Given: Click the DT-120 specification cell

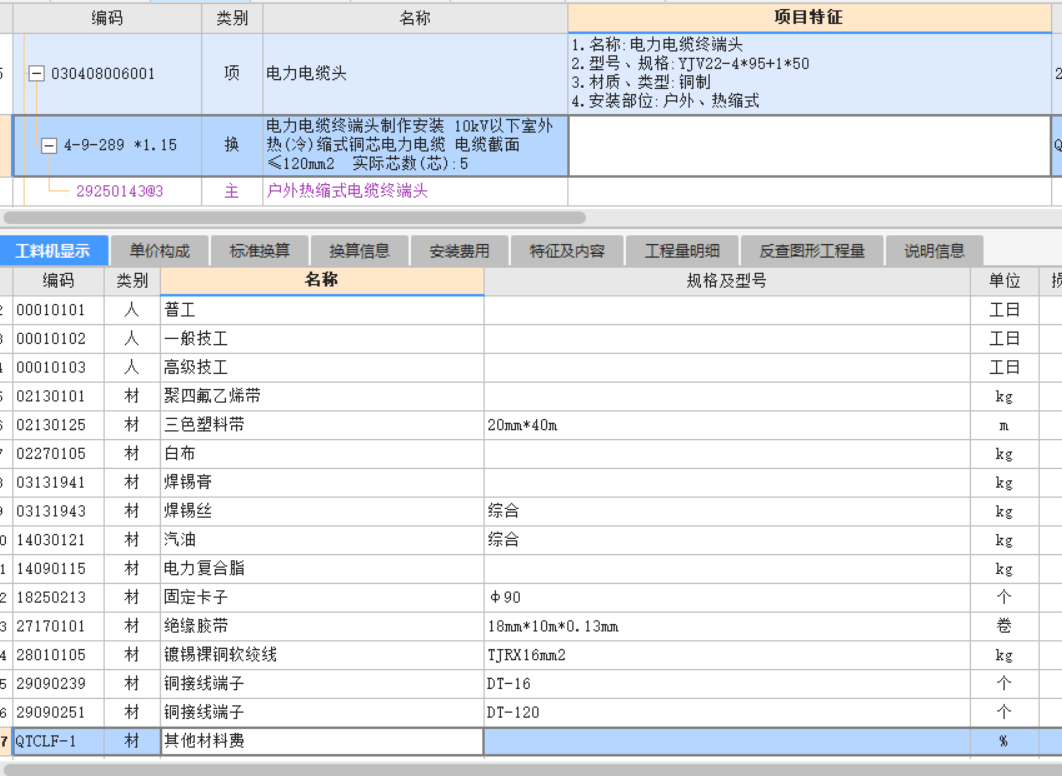Looking at the screenshot, I should click(x=727, y=712).
